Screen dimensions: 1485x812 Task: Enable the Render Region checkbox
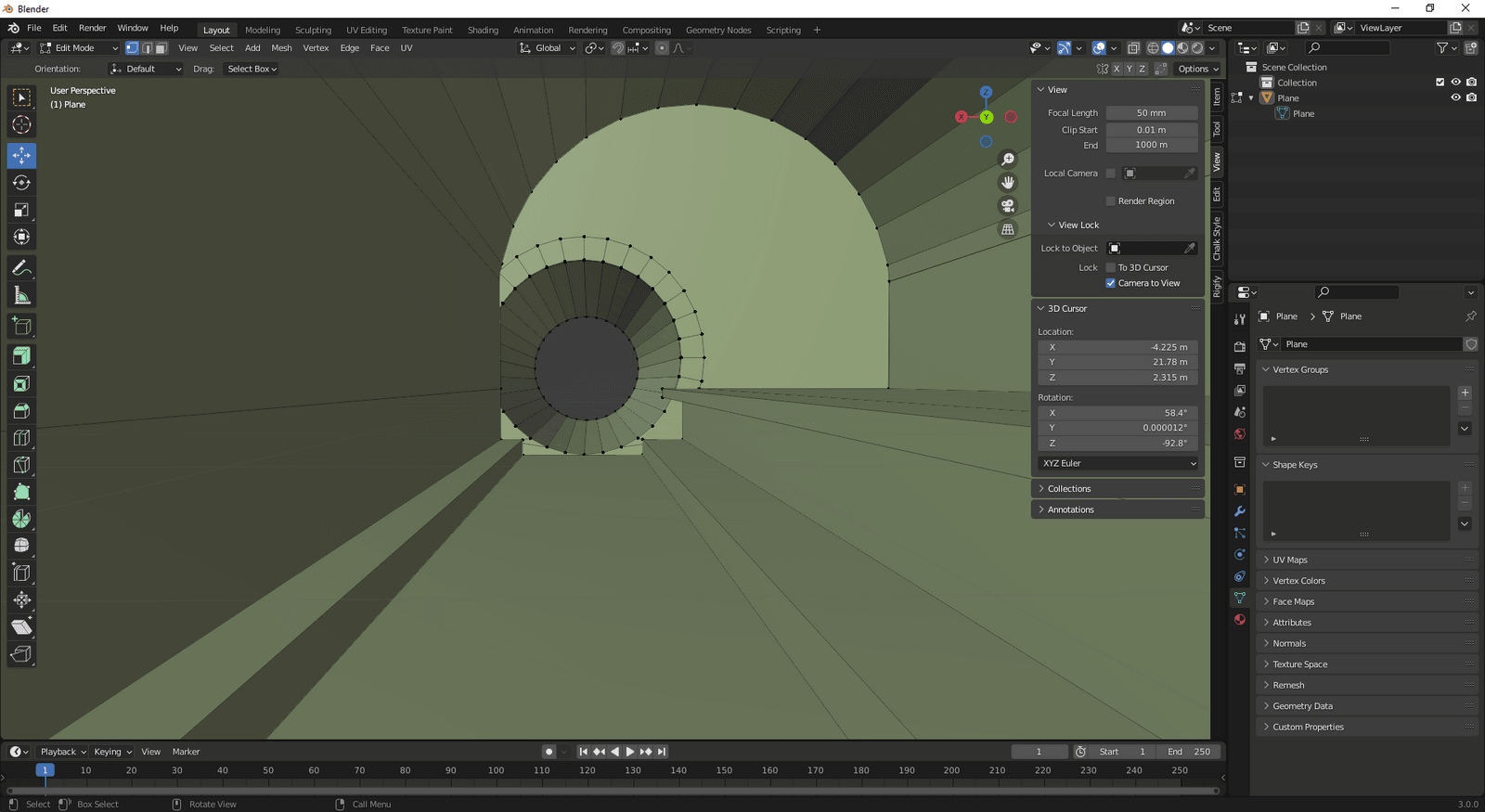1111,201
